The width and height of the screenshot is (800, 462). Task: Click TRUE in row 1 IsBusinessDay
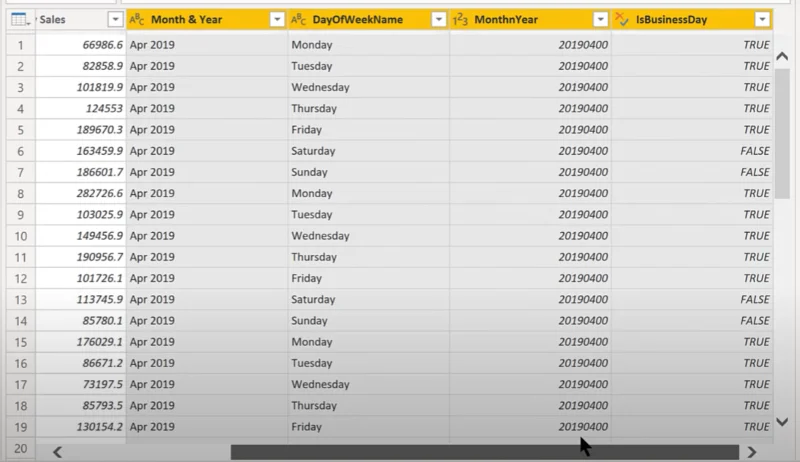[756, 45]
